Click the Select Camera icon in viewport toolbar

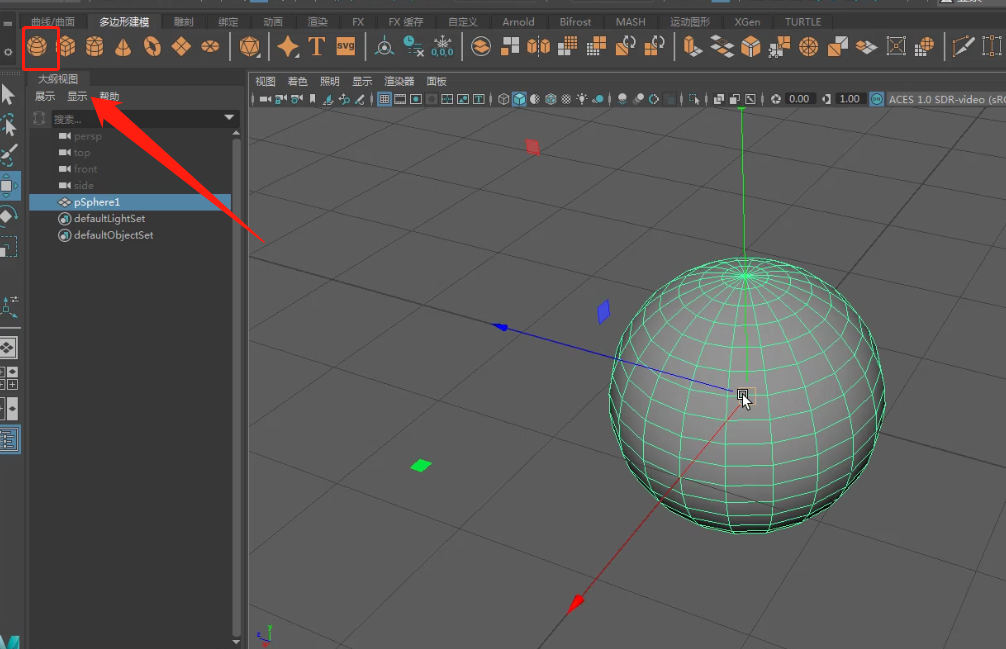pyautogui.click(x=265, y=99)
